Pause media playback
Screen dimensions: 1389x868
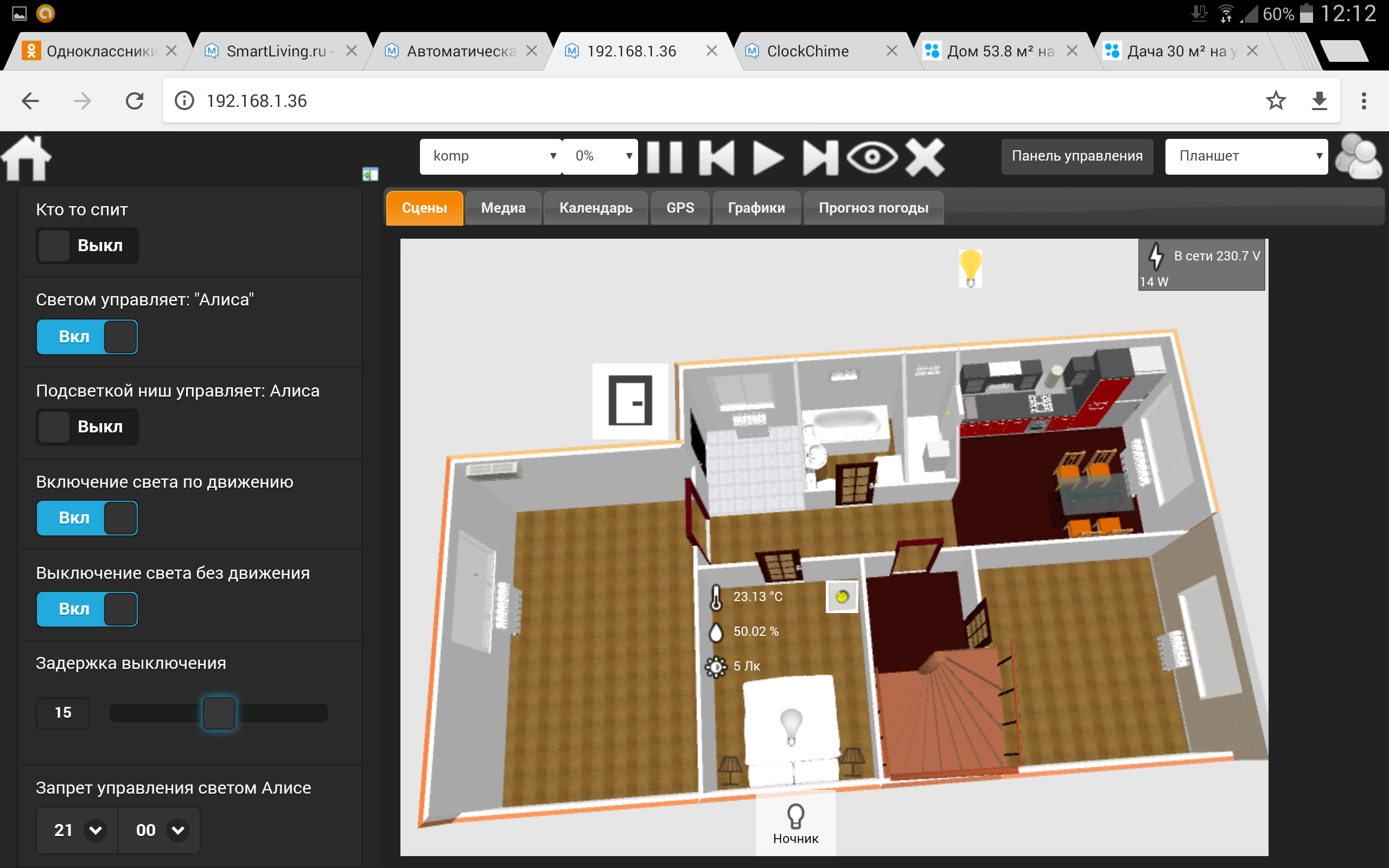pos(664,157)
